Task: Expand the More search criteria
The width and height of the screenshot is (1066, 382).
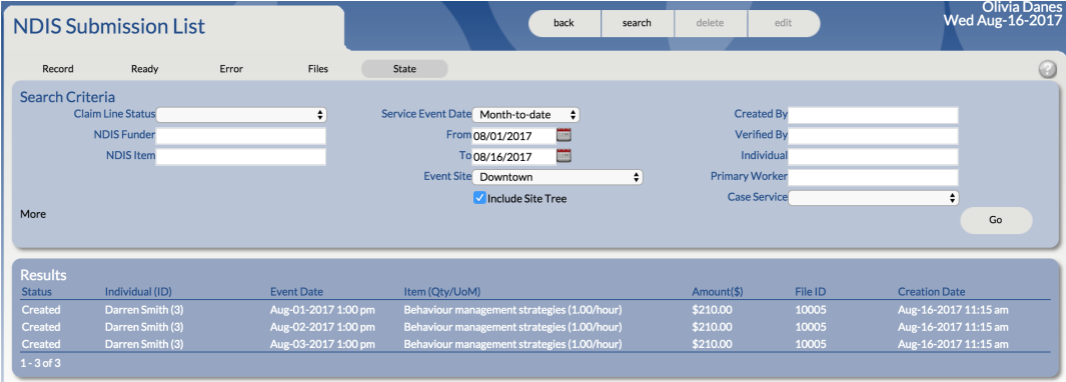Action: [33, 214]
